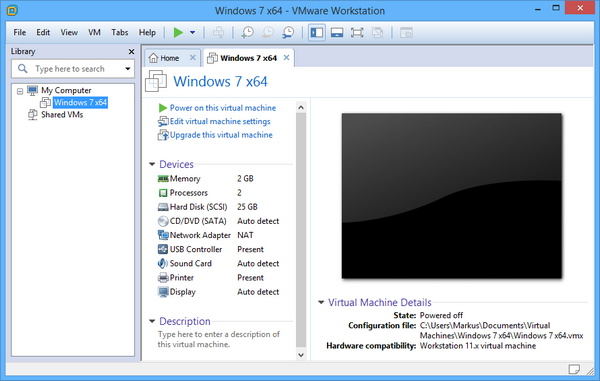This screenshot has height=381, width=600.
Task: Toggle the library sidebar view icon
Action: pyautogui.click(x=317, y=33)
